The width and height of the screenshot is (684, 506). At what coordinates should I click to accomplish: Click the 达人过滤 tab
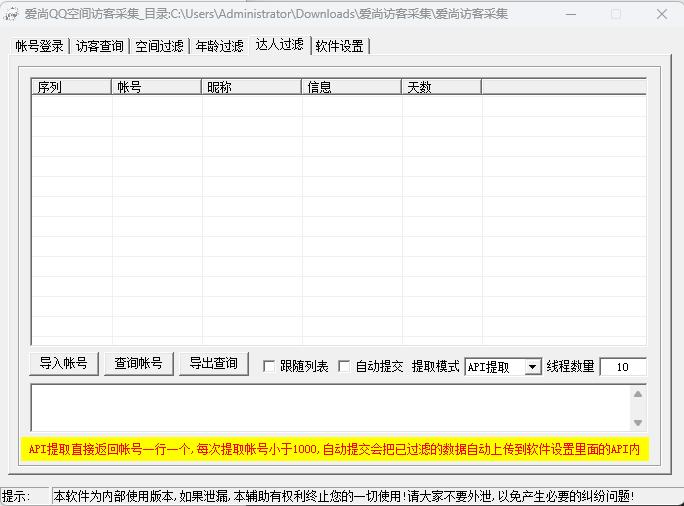tap(279, 44)
